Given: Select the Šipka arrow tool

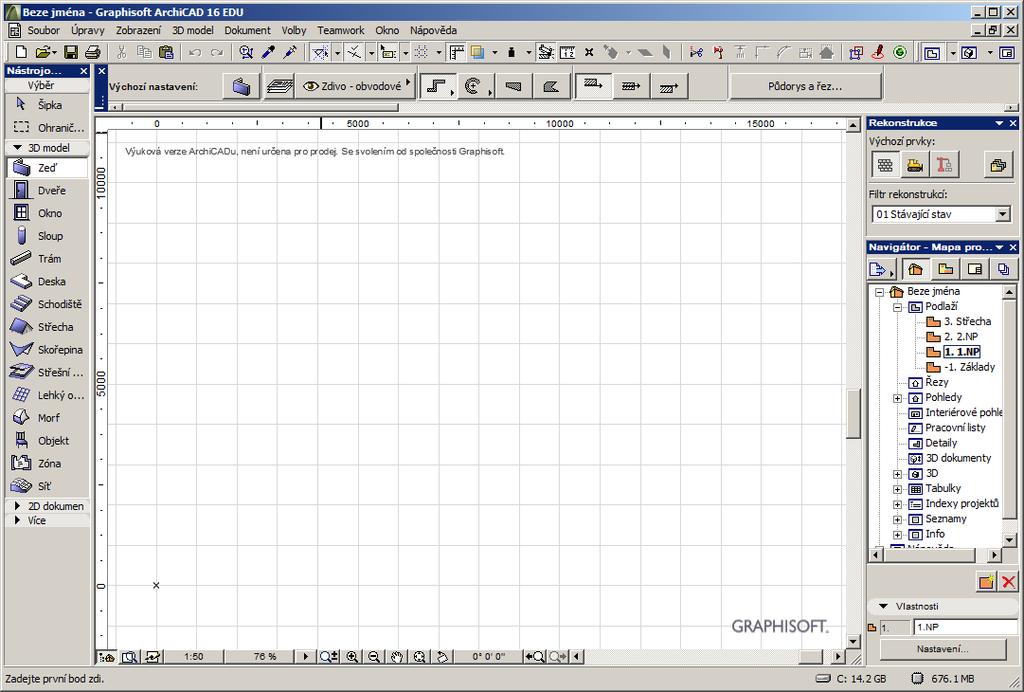Looking at the screenshot, I should tap(46, 104).
